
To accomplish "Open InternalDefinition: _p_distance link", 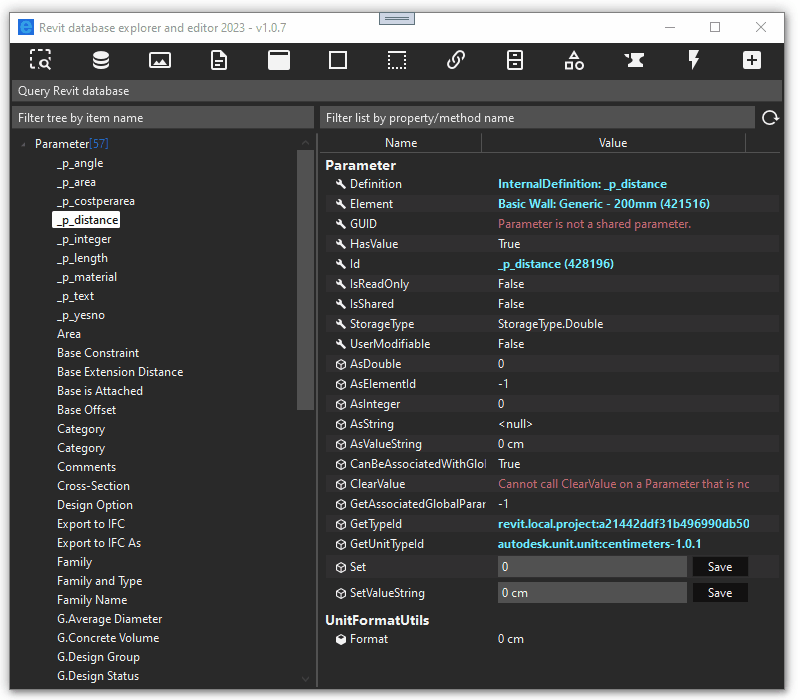I will tap(582, 184).
